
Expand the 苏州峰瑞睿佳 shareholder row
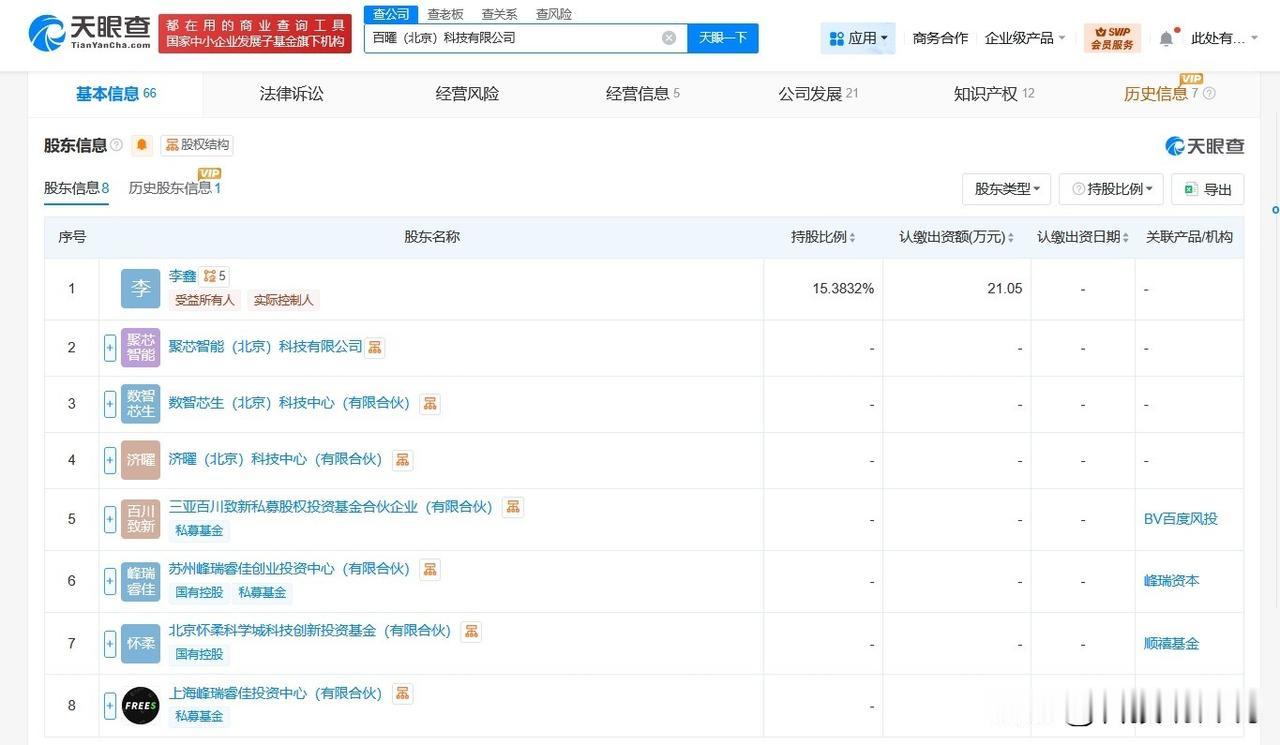[110, 581]
